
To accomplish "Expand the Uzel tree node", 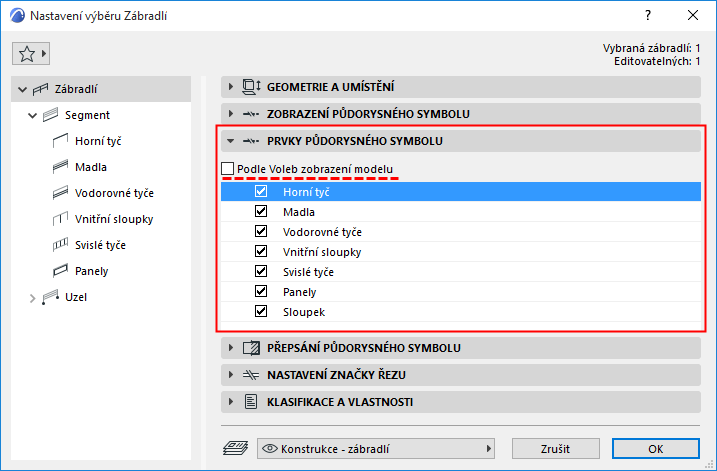I will [32, 298].
